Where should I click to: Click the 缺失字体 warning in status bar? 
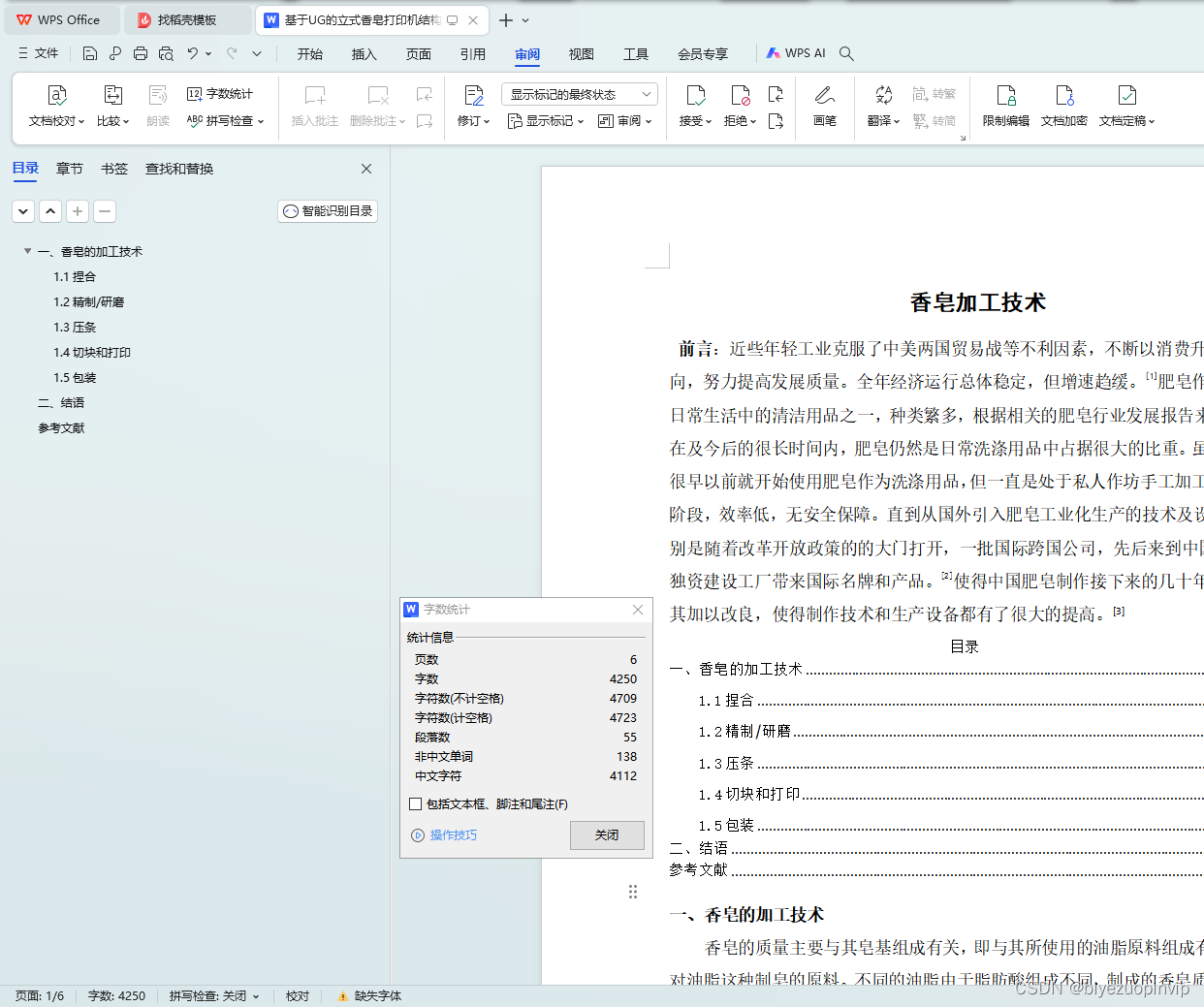369,995
